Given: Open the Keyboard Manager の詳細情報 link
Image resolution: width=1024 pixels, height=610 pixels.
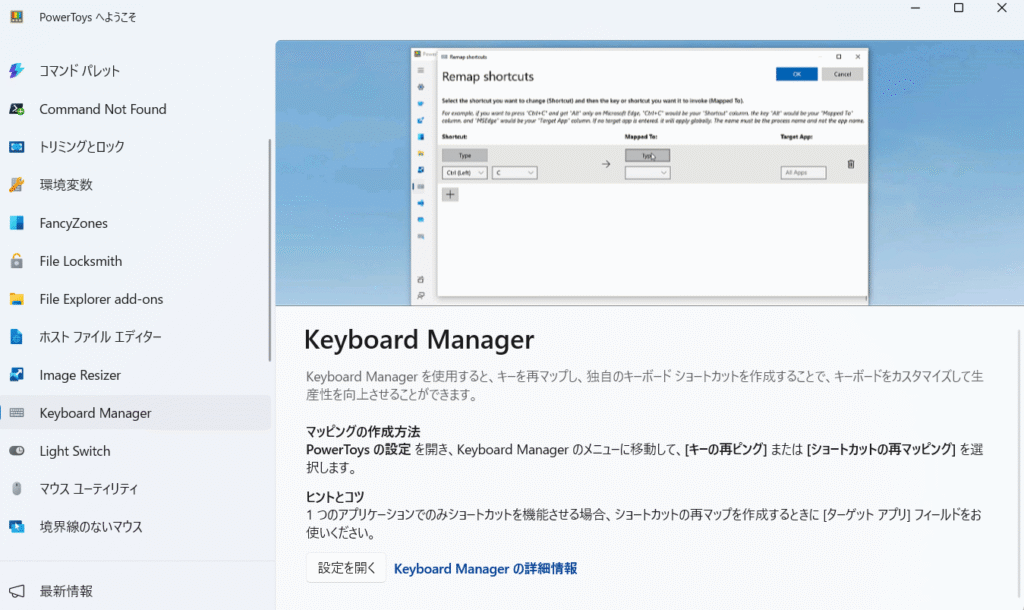Looking at the screenshot, I should tap(485, 568).
